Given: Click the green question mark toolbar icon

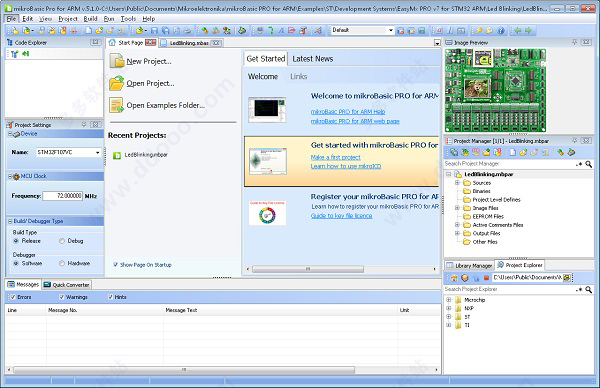Looking at the screenshot, I should pos(271,30).
